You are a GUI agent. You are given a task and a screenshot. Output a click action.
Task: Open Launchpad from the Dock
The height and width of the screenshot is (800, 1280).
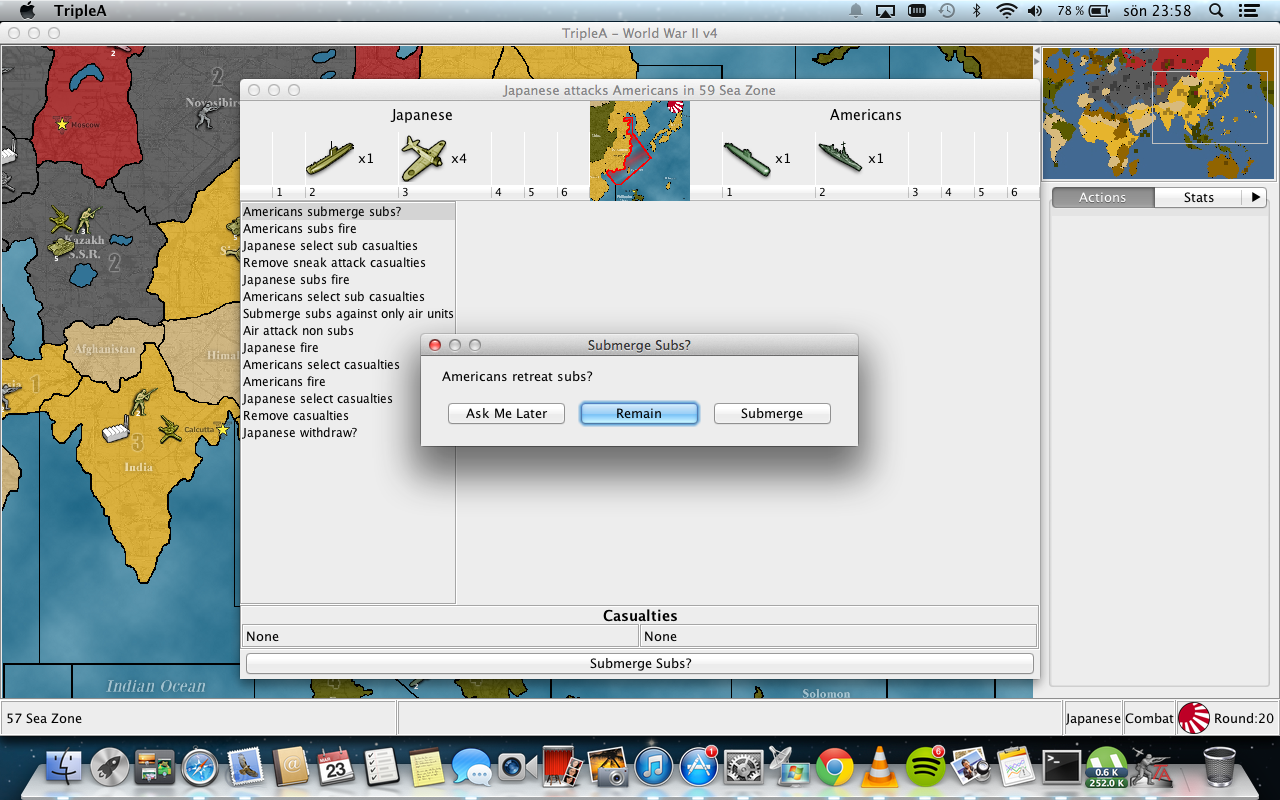coord(110,767)
